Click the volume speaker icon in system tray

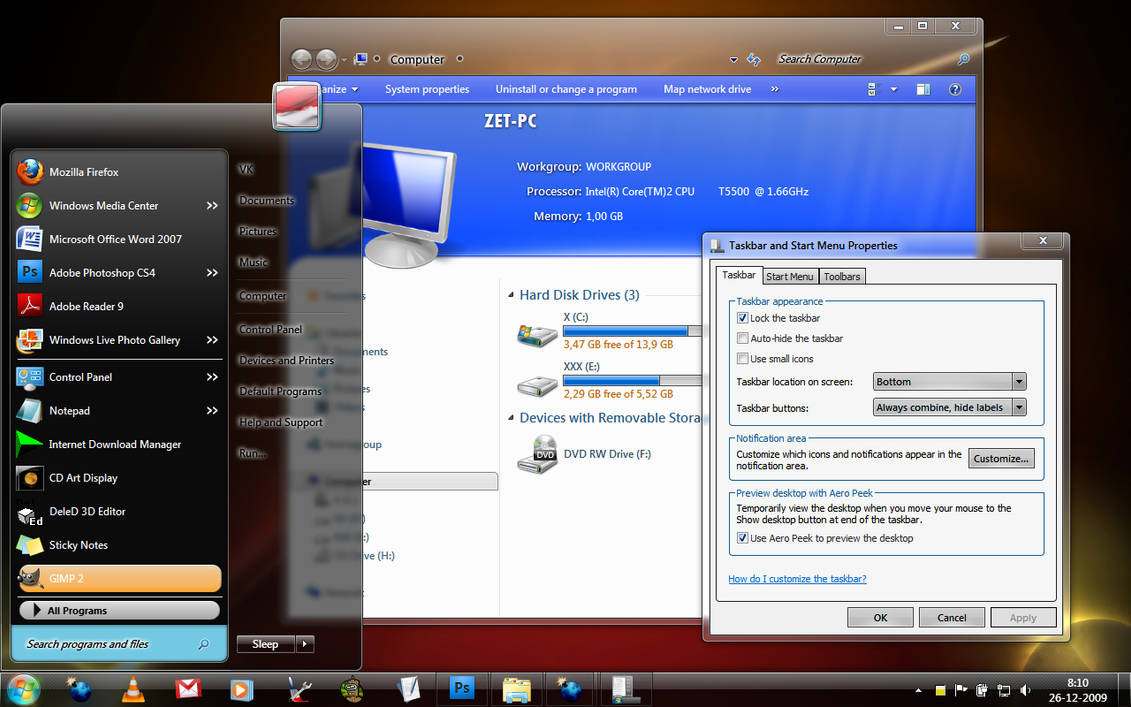[x=1025, y=690]
